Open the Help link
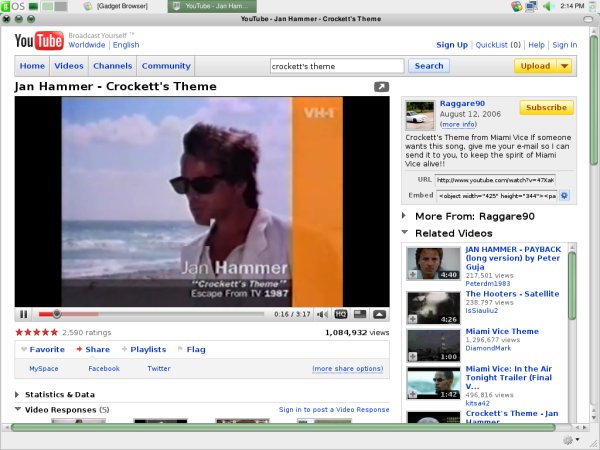 coord(536,45)
